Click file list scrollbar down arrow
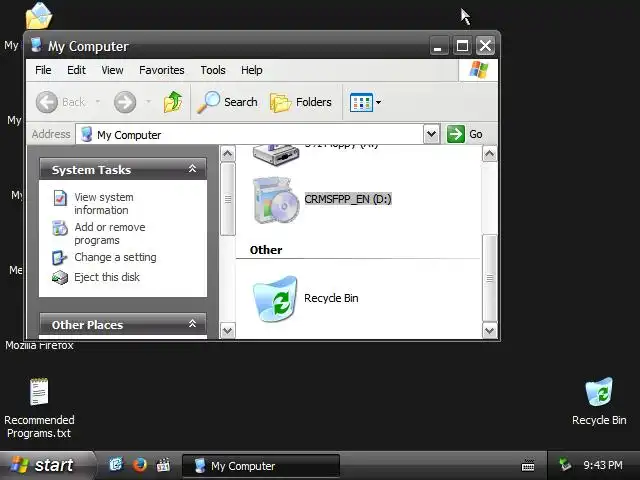This screenshot has height=480, width=640. [489, 331]
